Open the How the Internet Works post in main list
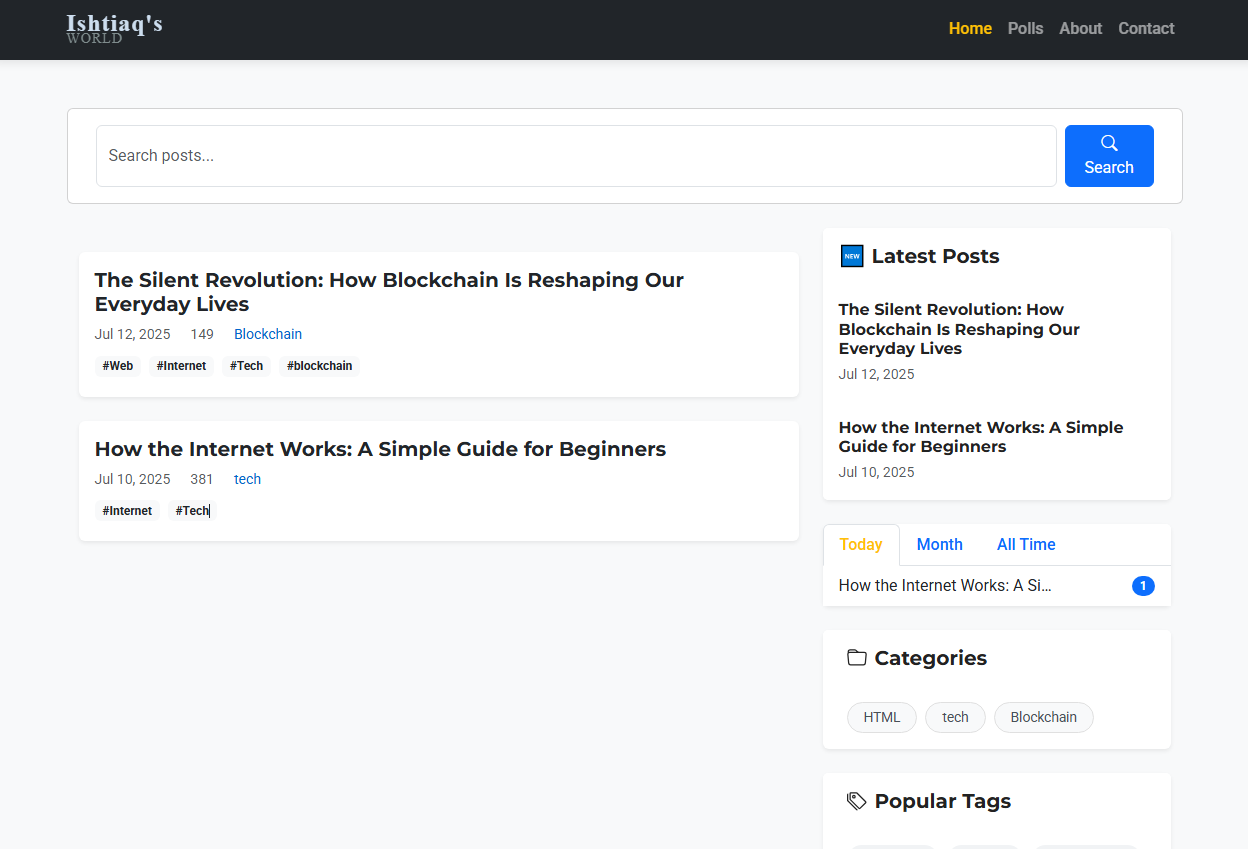The height and width of the screenshot is (849, 1248). (x=380, y=449)
